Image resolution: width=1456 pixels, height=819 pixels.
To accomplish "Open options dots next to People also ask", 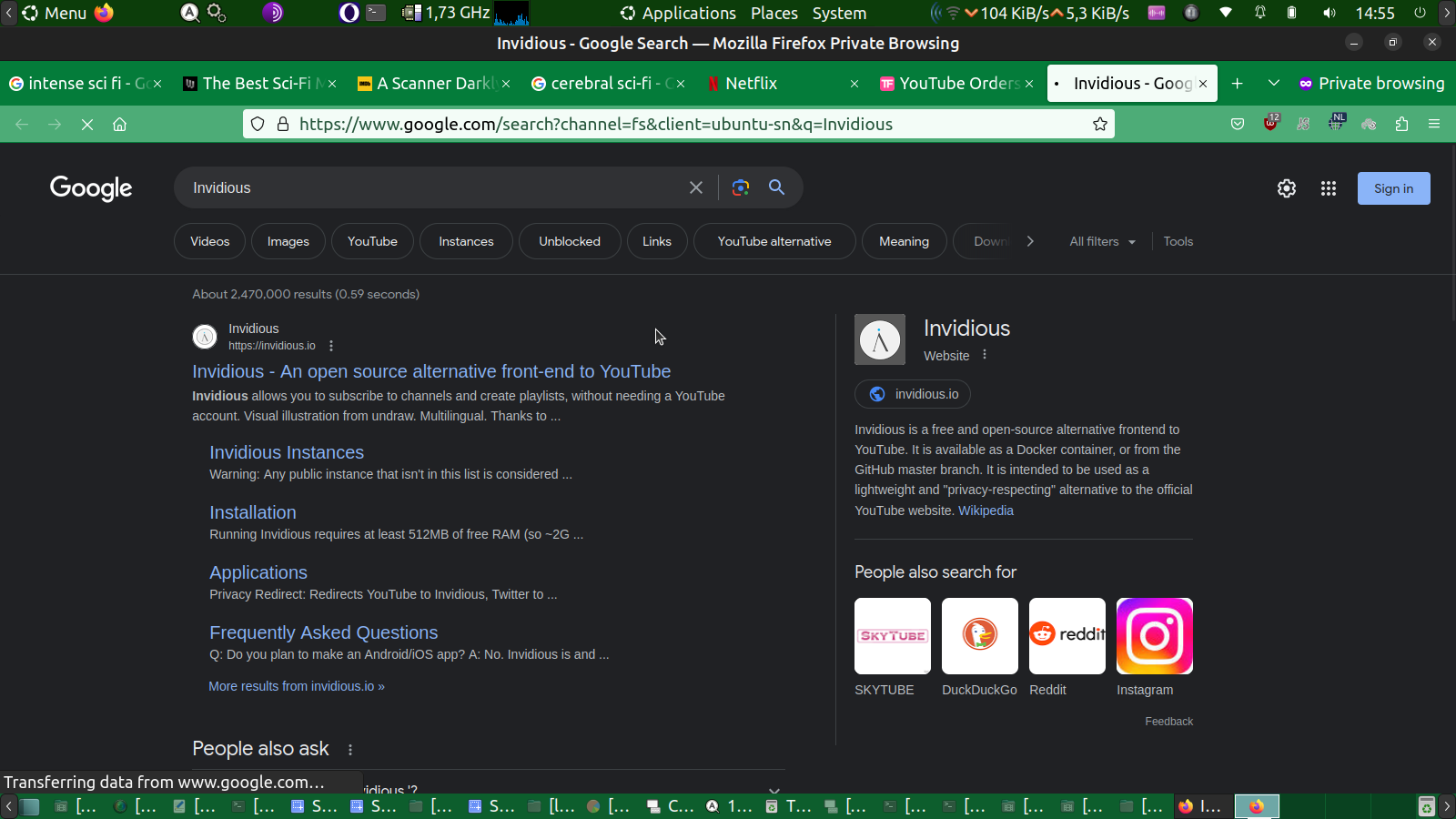I will [x=350, y=750].
